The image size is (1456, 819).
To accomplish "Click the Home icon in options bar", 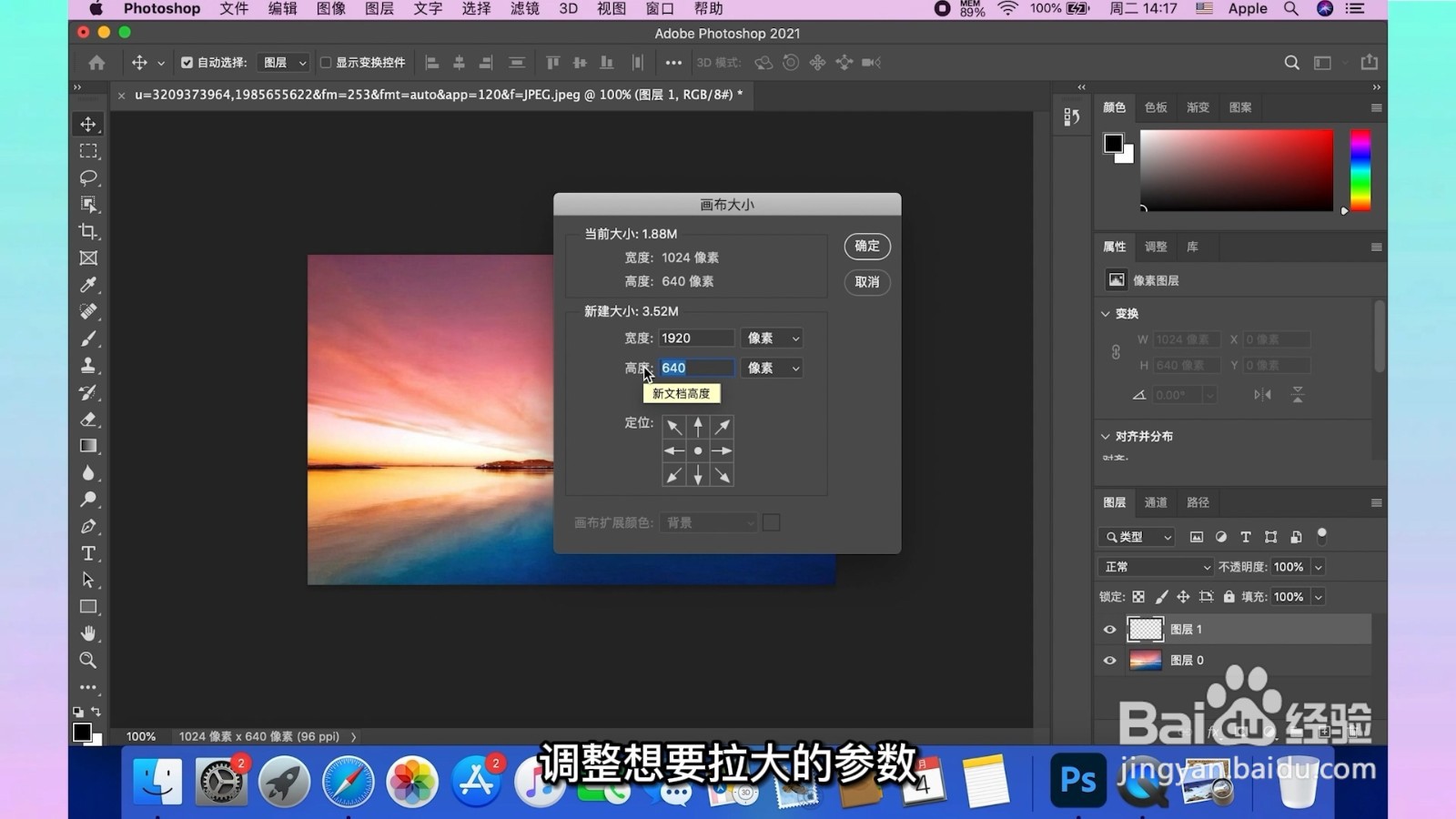I will [x=96, y=63].
